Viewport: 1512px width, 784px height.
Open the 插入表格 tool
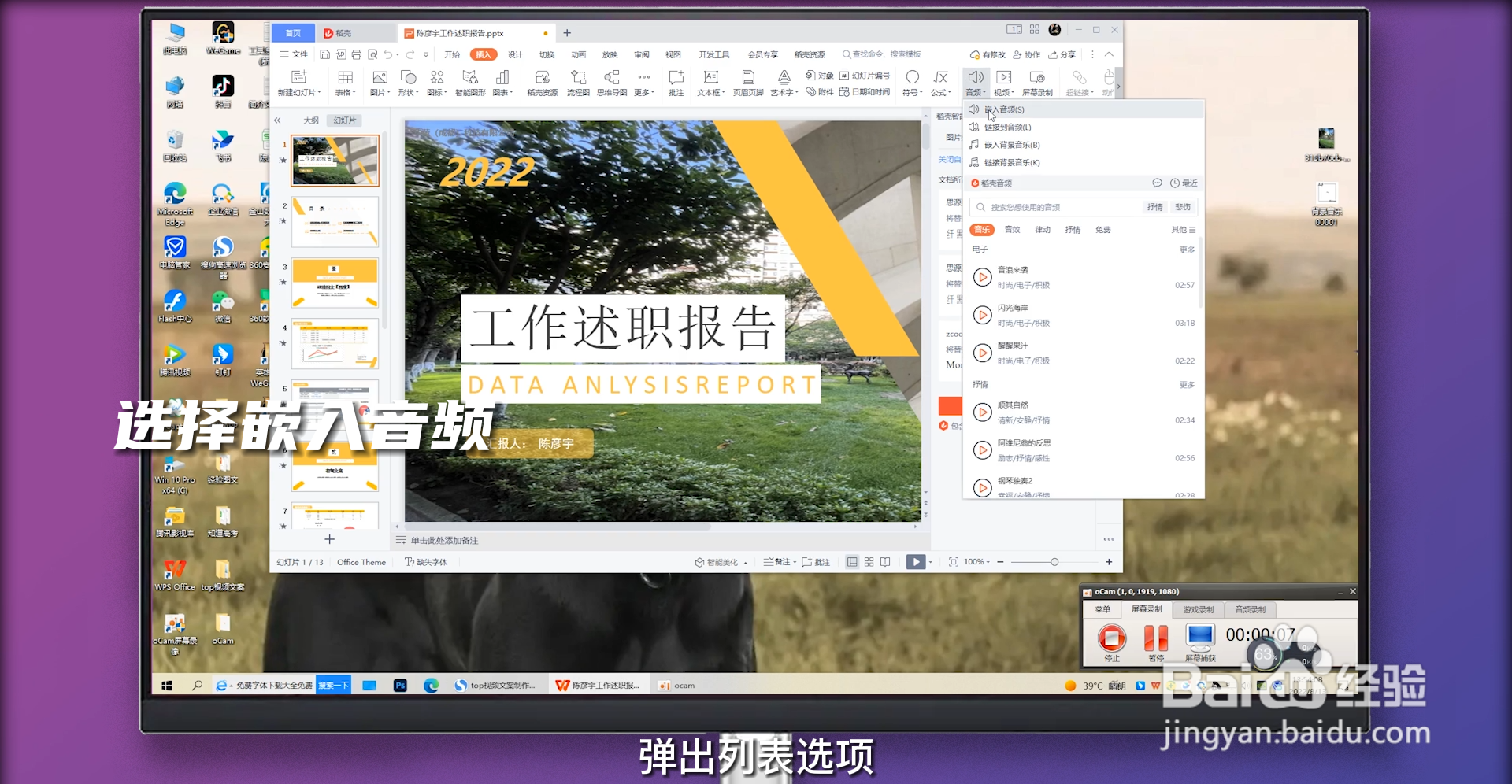(344, 83)
